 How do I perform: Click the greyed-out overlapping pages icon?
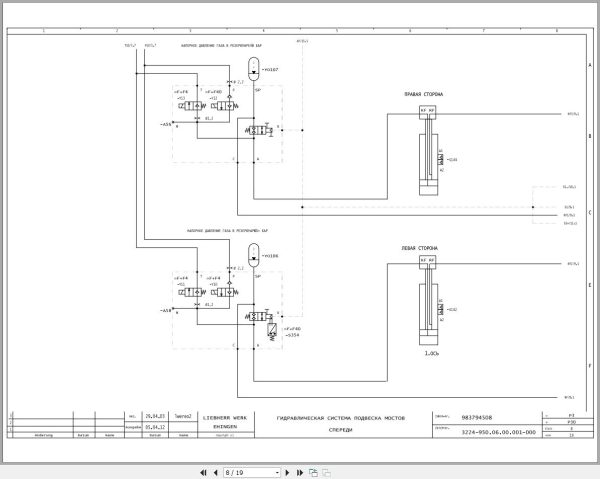point(326,472)
